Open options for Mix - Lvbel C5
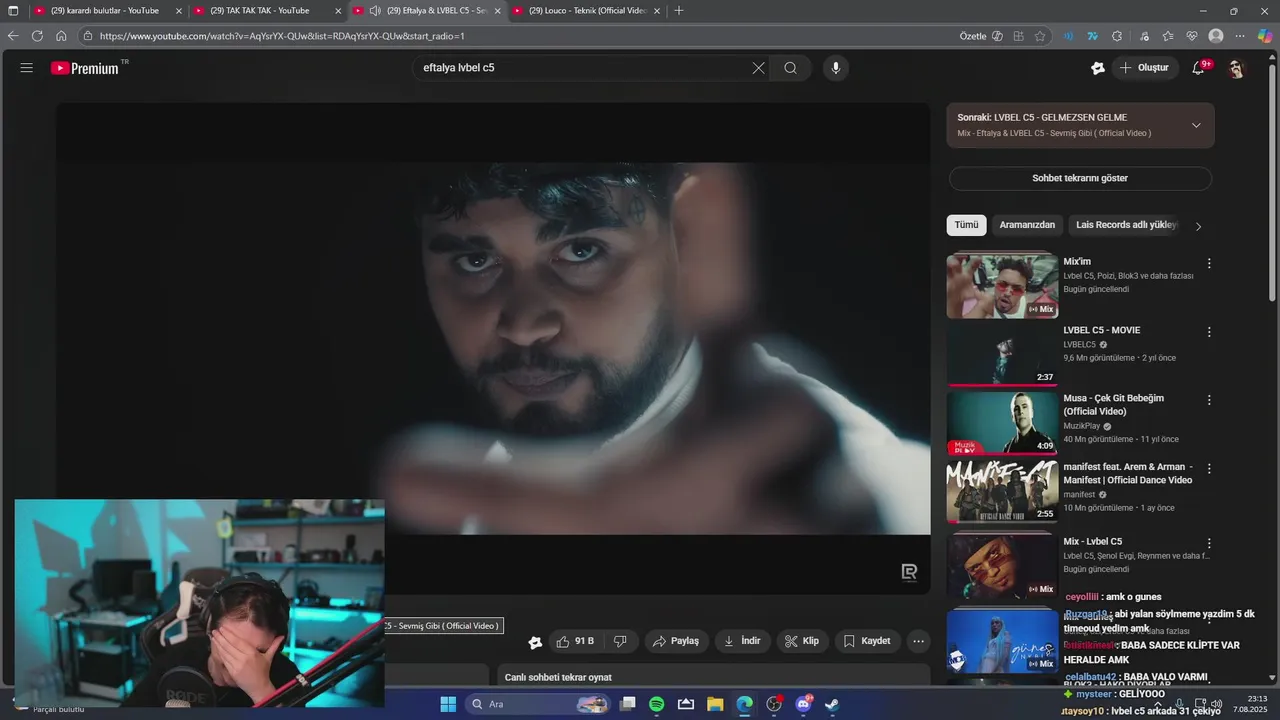The height and width of the screenshot is (720, 1280). 1209,543
